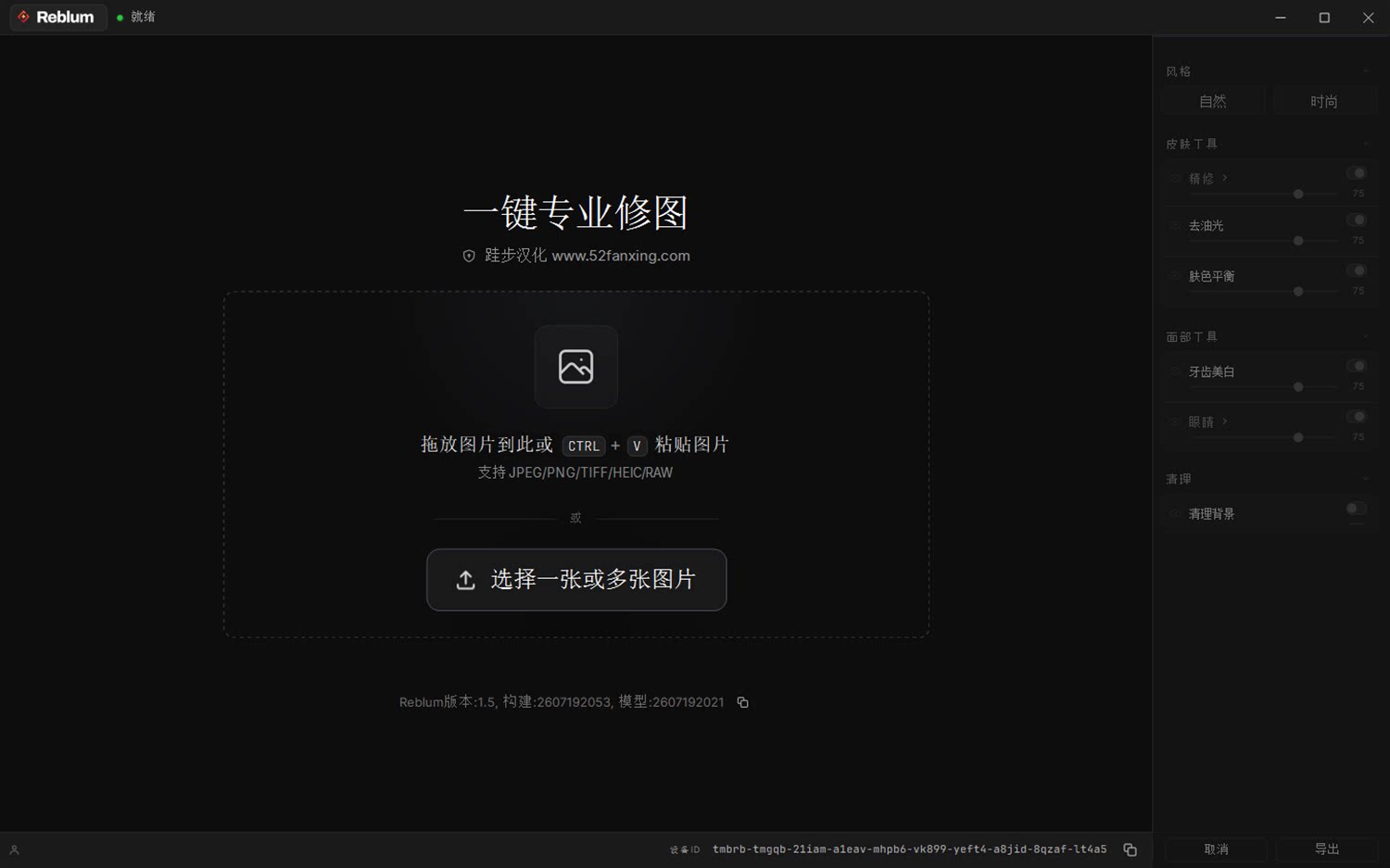Image resolution: width=1390 pixels, height=868 pixels.
Task: Open the user account icon in status bar
Action: pos(14,849)
